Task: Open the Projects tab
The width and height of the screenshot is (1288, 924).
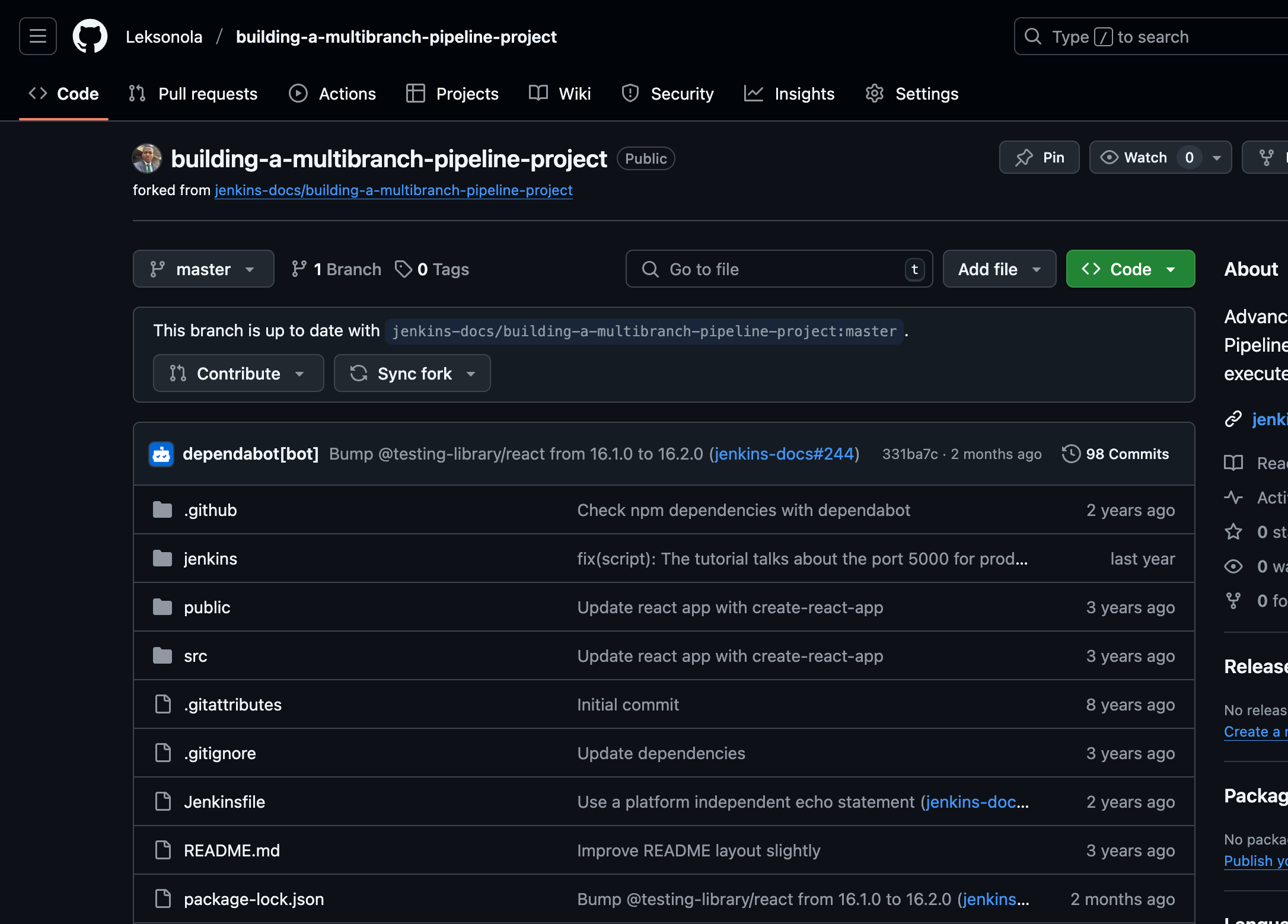Action: (452, 94)
